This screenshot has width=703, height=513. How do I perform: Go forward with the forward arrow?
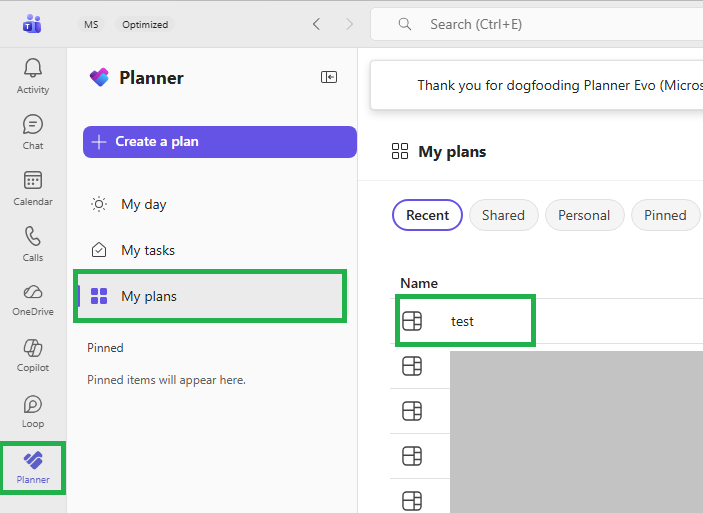(350, 24)
